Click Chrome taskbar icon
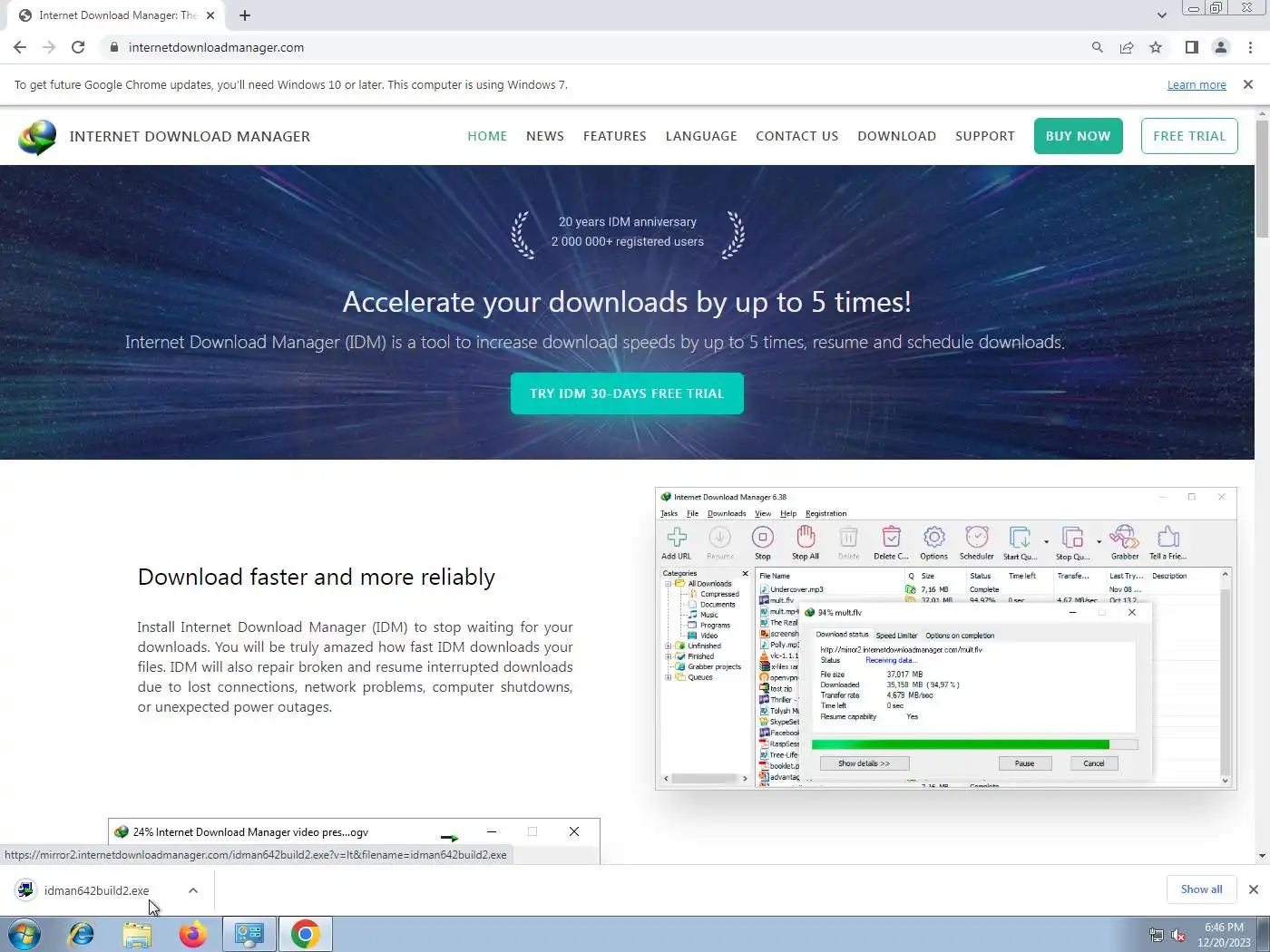This screenshot has width=1270, height=952. pos(306,934)
